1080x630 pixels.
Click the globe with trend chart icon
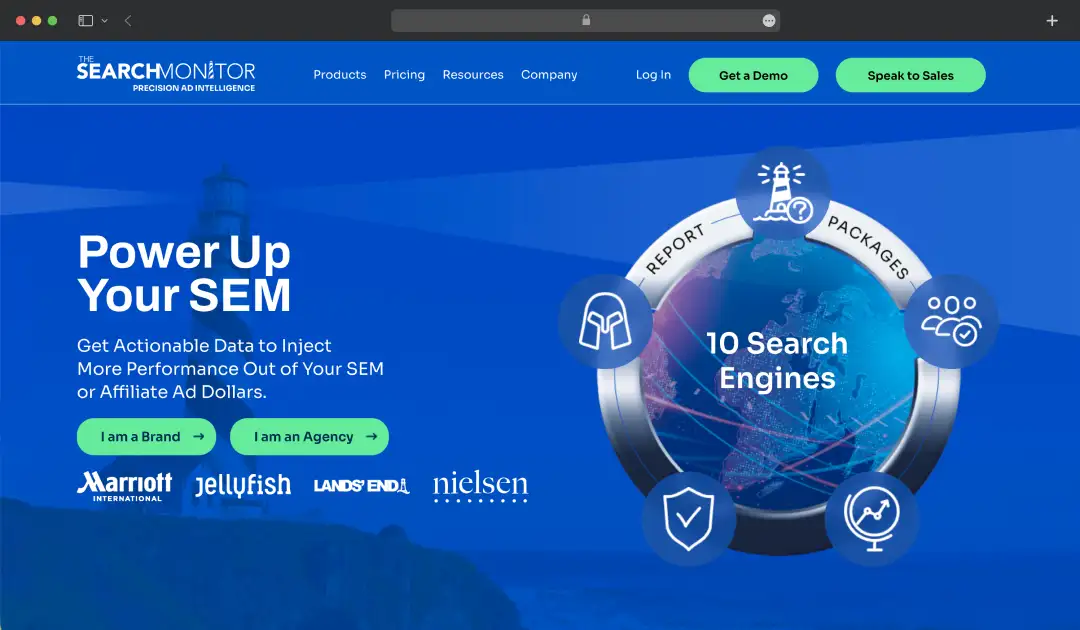click(x=871, y=520)
